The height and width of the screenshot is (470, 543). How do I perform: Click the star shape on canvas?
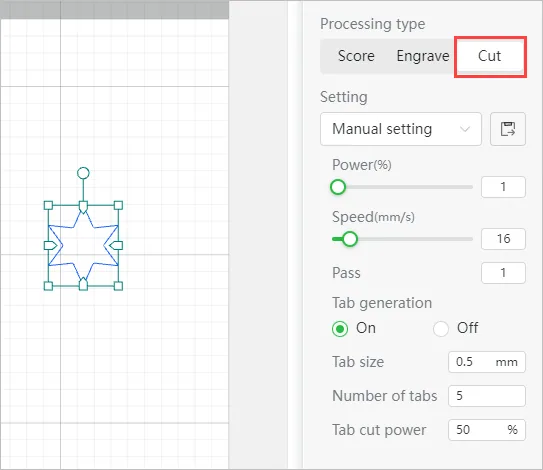[83, 246]
